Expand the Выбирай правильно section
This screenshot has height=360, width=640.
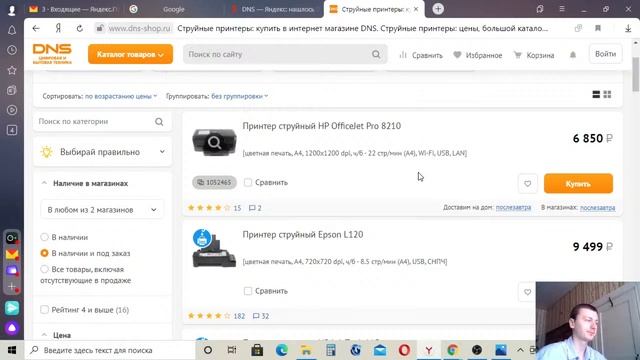click(102, 152)
